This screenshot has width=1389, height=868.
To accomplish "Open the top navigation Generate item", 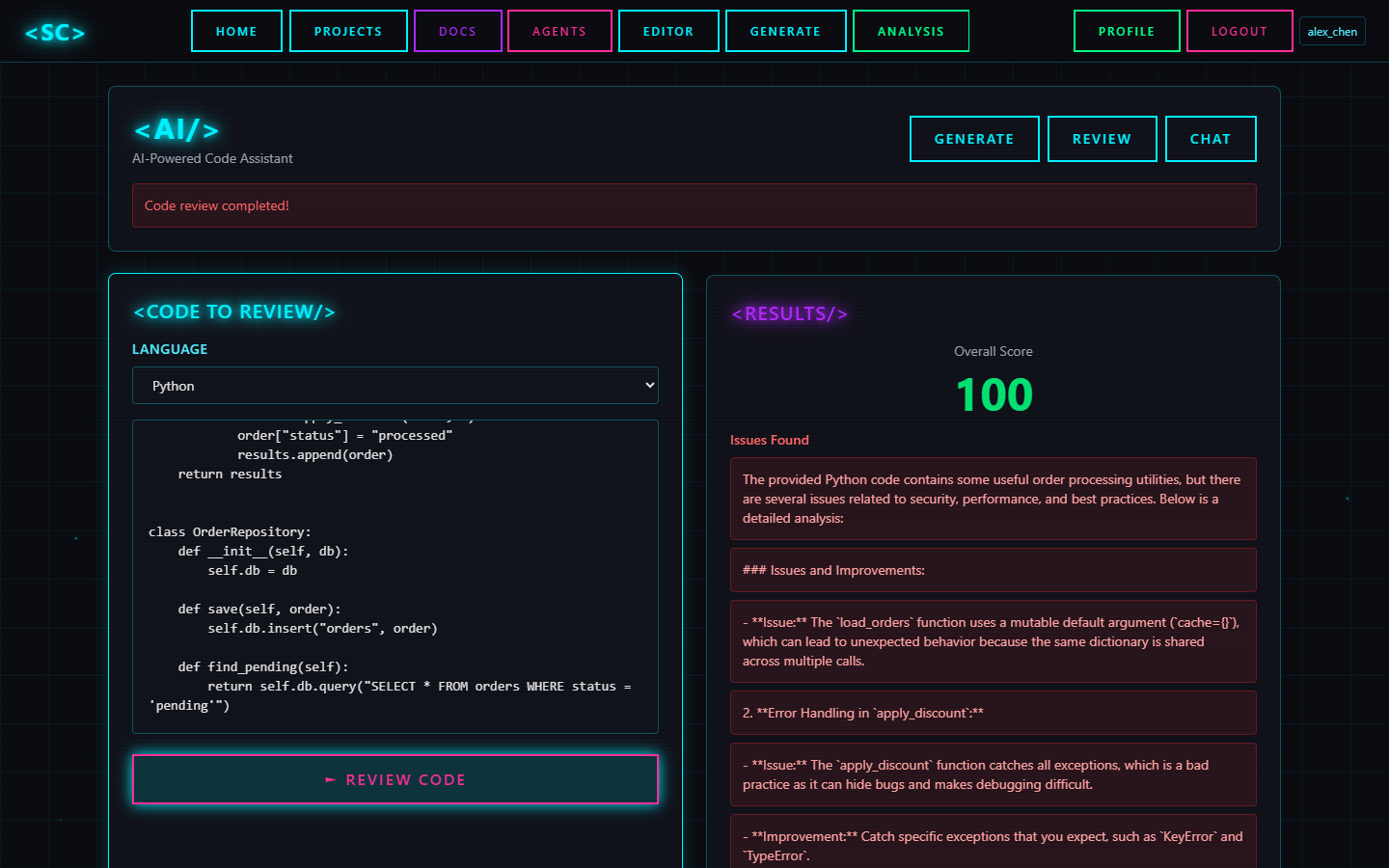I will pyautogui.click(x=786, y=31).
